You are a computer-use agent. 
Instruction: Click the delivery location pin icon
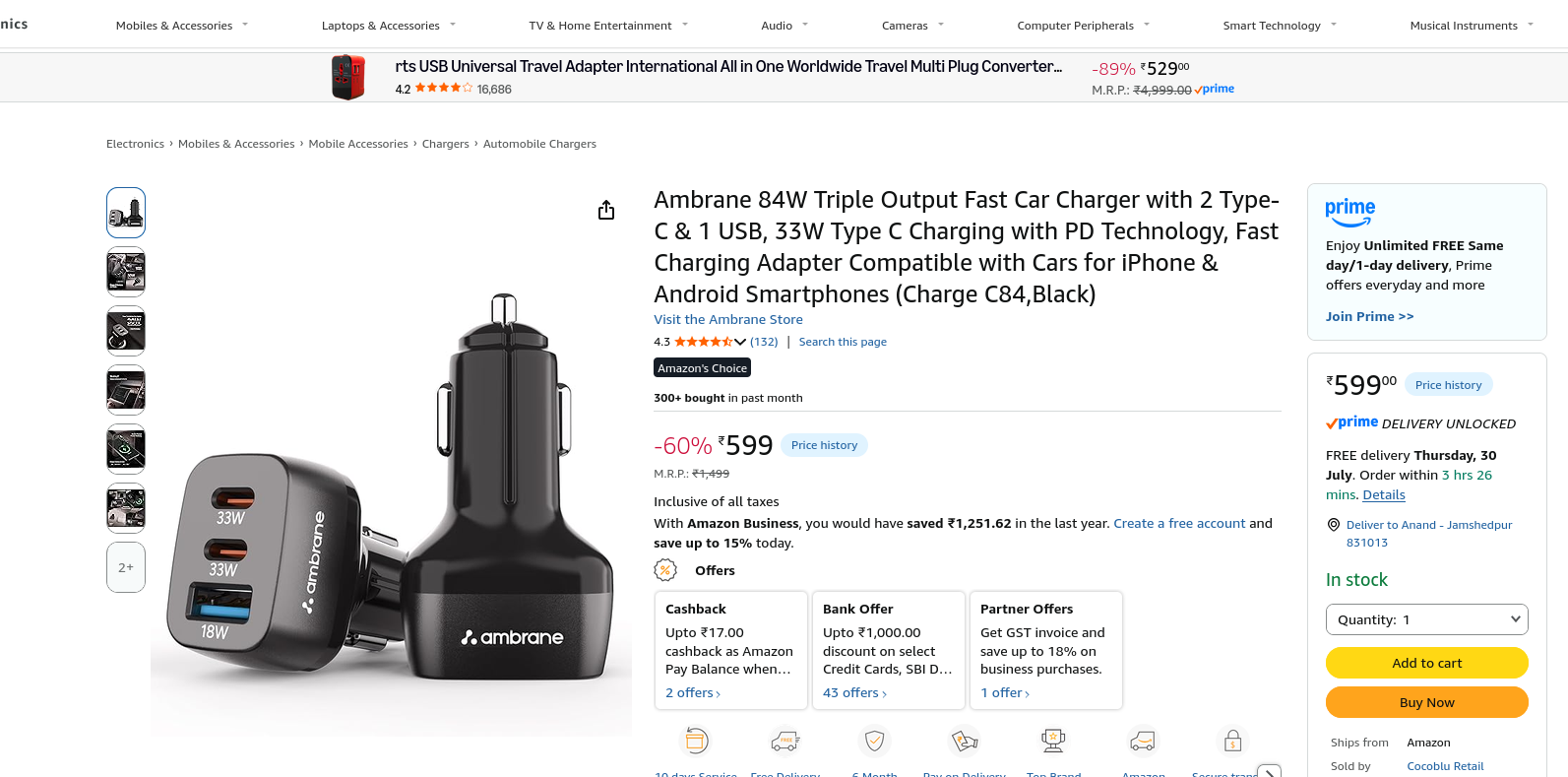click(x=1334, y=525)
